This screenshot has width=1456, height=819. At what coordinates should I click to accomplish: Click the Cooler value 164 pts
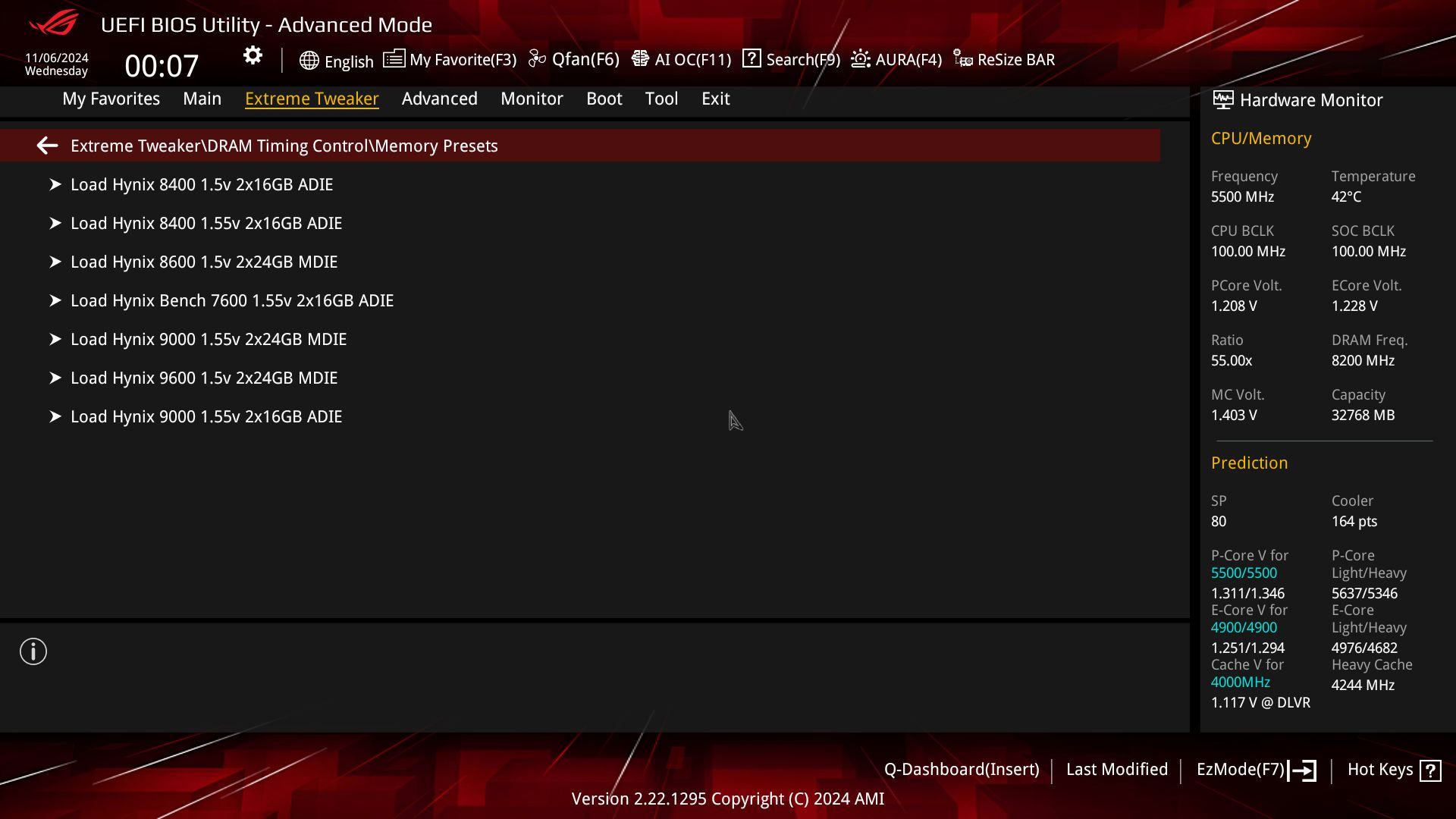point(1354,521)
